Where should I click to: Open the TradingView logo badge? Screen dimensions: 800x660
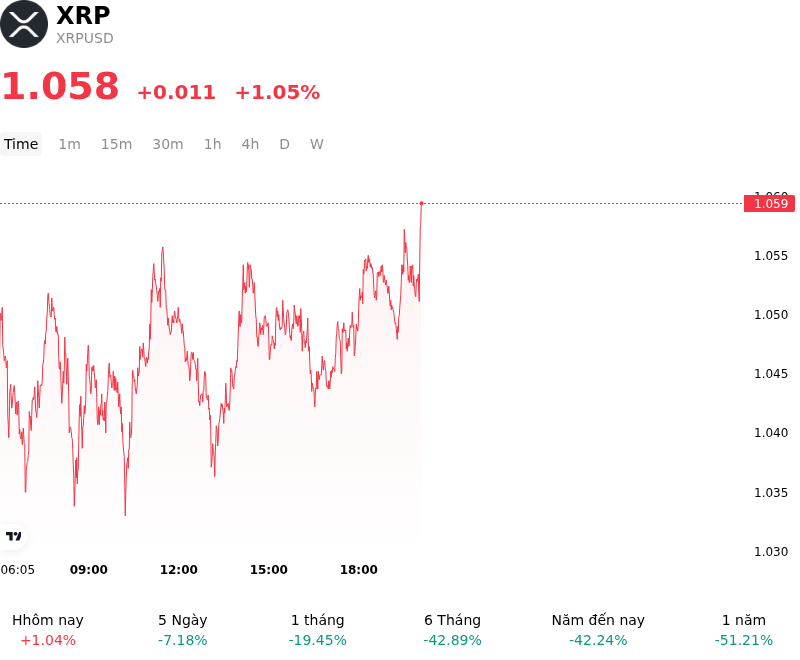[13, 536]
